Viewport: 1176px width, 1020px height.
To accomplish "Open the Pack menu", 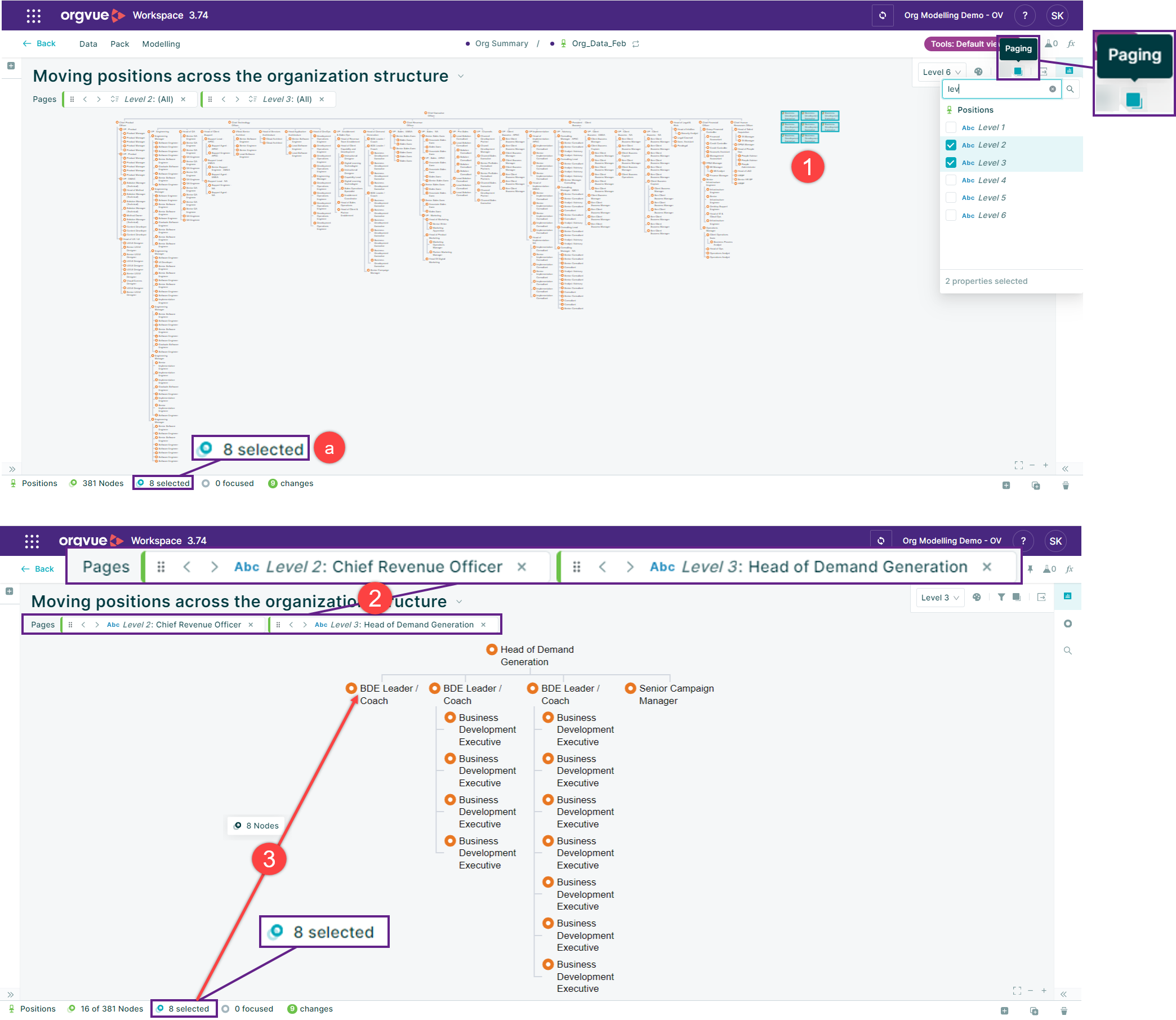I will [x=119, y=44].
